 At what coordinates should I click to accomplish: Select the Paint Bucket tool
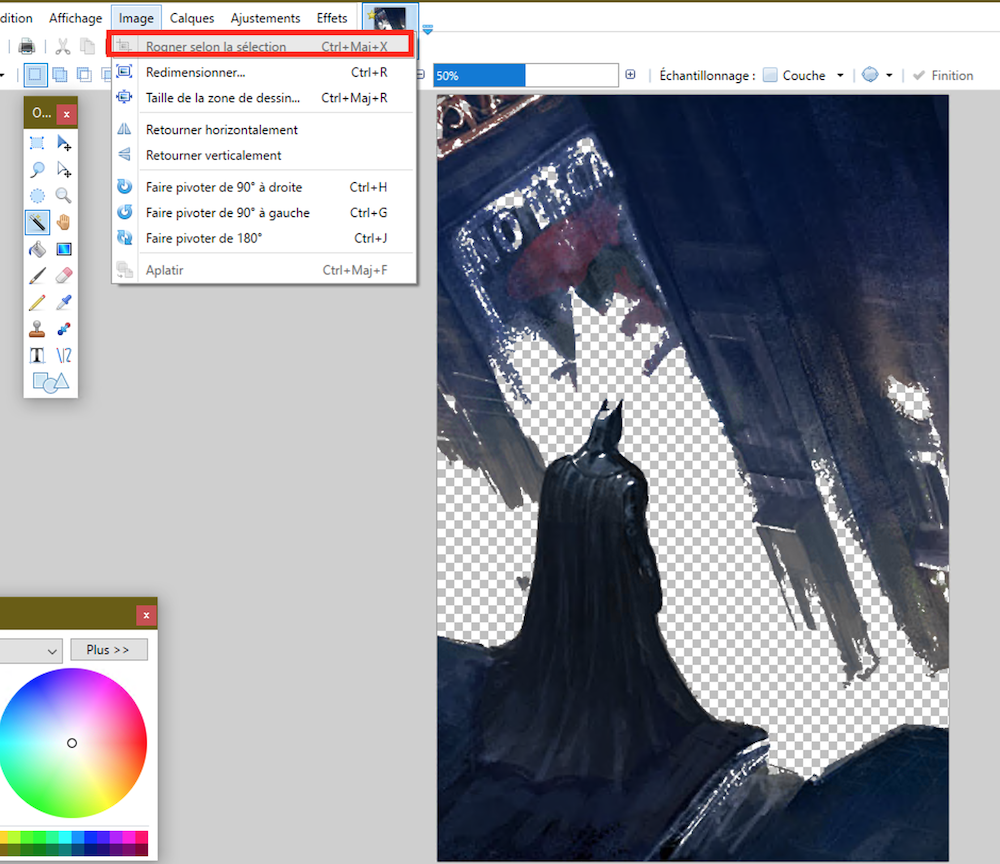point(37,249)
